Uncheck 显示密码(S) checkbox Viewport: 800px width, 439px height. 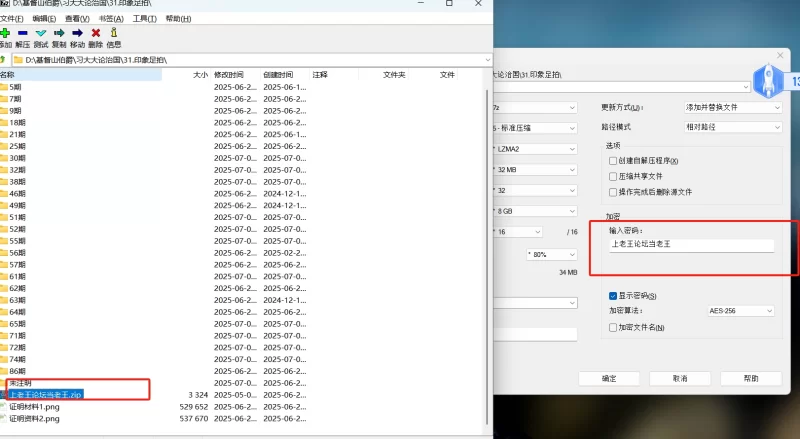613,296
